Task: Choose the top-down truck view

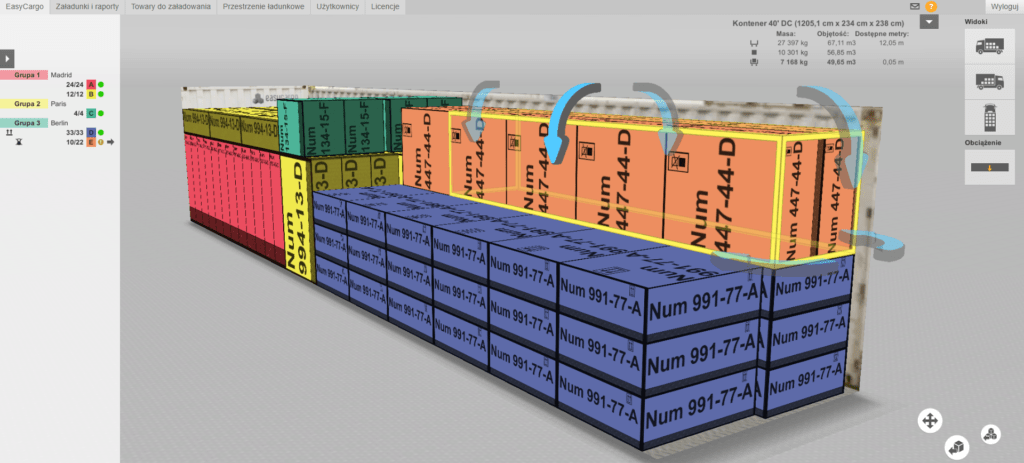Action: (990, 118)
